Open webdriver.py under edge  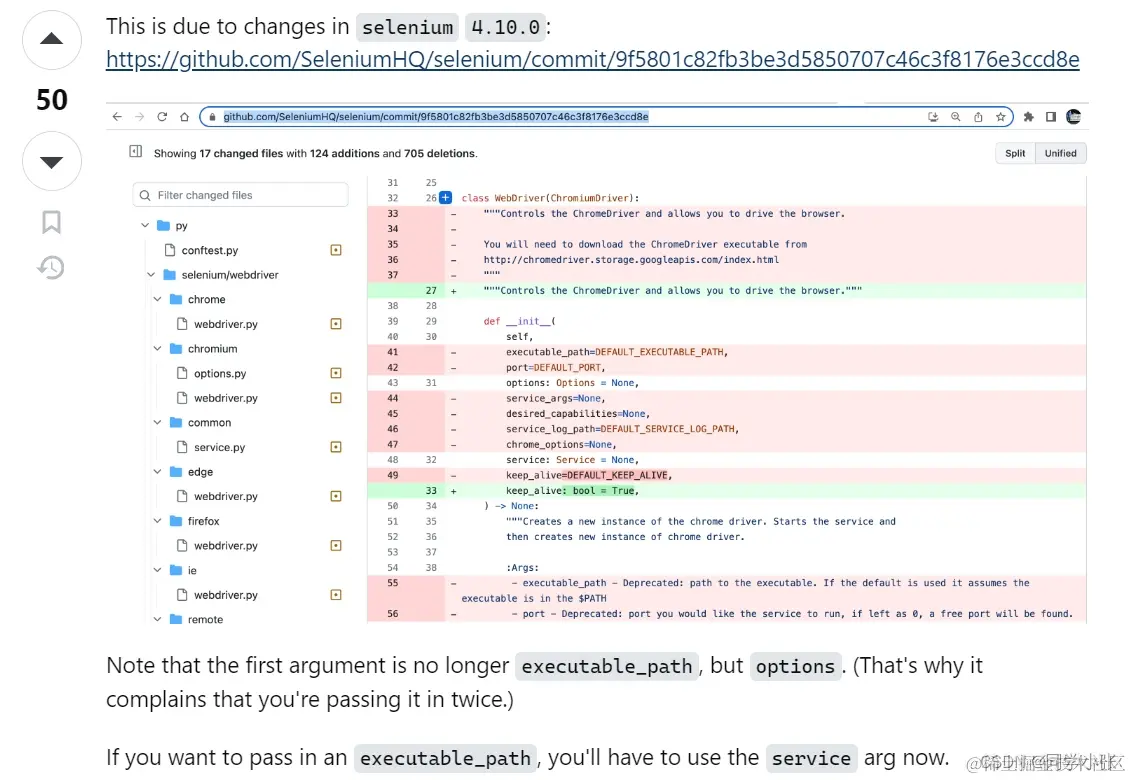click(x=225, y=496)
